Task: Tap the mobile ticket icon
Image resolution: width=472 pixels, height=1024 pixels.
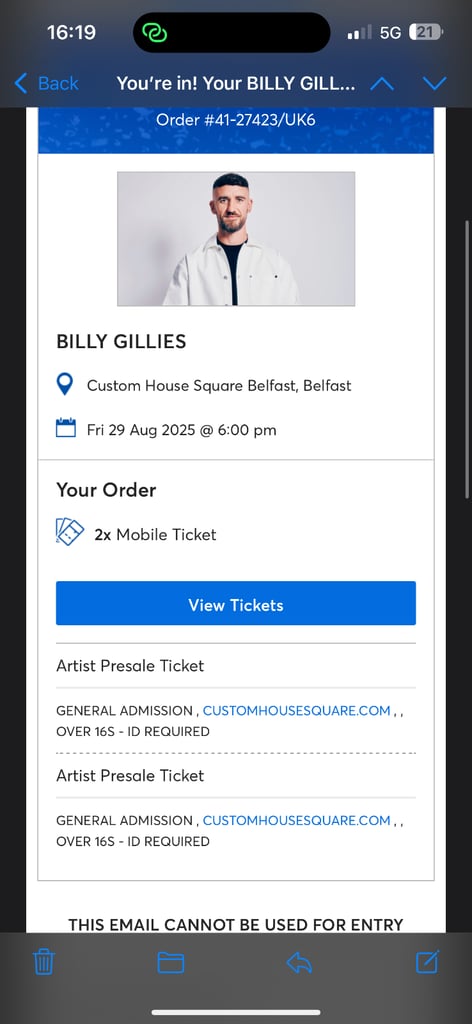Action: pos(69,532)
